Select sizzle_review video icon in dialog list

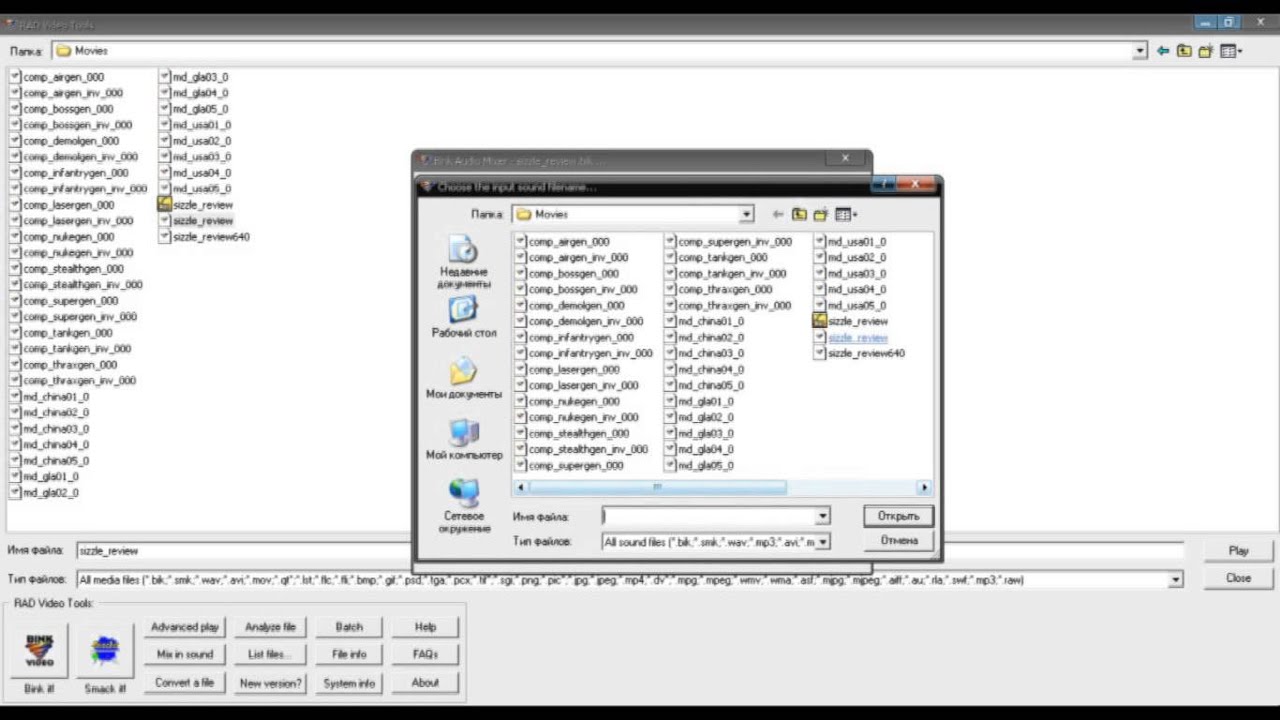[x=820, y=321]
